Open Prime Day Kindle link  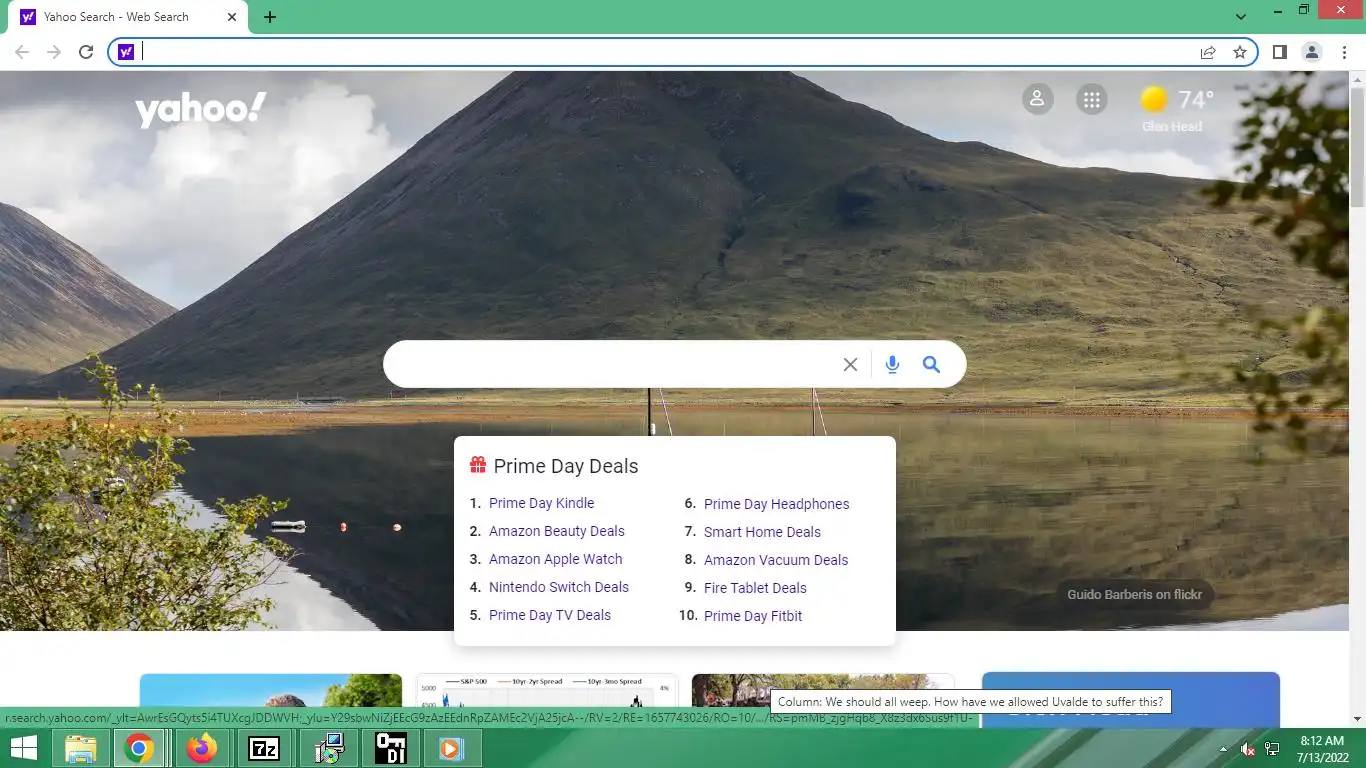[541, 503]
